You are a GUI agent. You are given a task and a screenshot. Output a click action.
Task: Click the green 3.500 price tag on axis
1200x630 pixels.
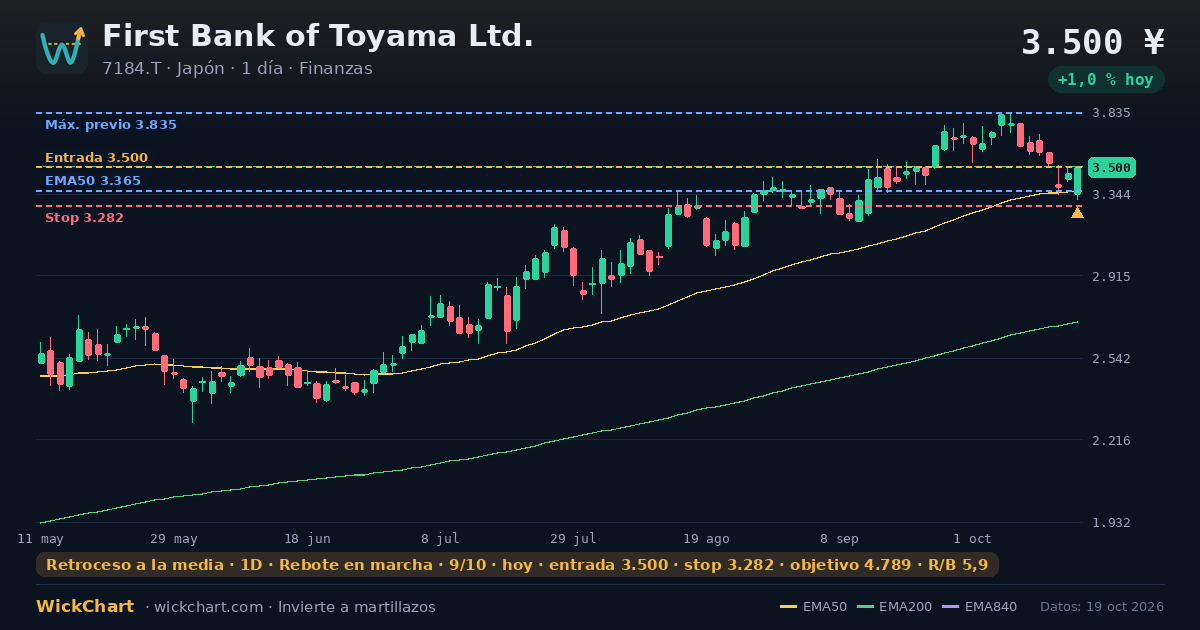[x=1111, y=167]
